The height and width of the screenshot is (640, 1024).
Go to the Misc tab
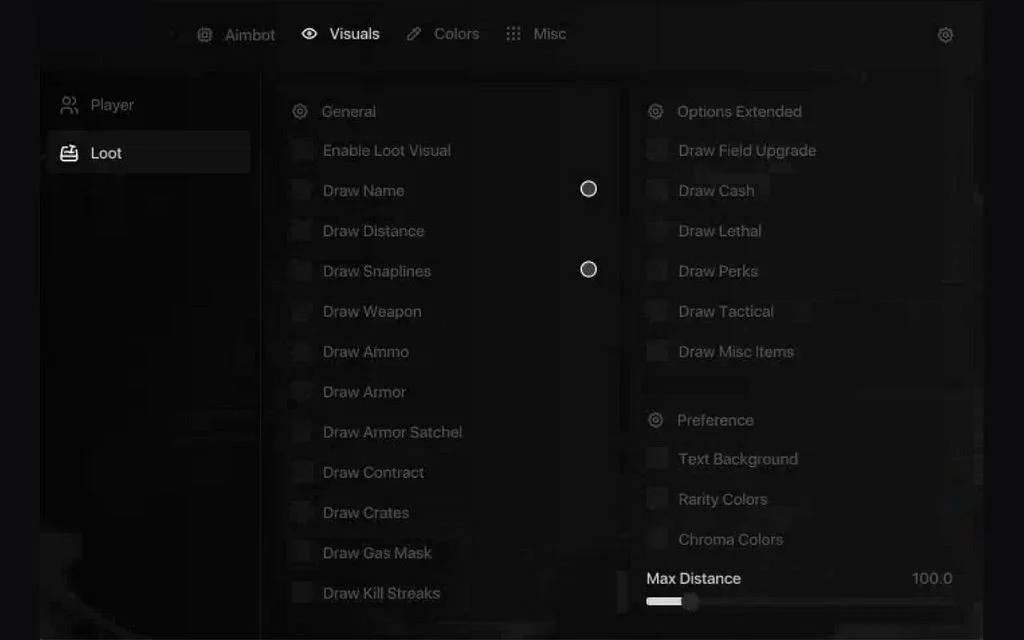click(536, 34)
